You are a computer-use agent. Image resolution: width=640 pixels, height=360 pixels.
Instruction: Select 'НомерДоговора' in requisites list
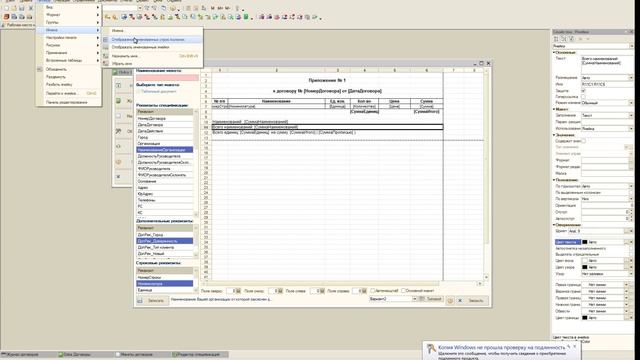click(x=164, y=118)
